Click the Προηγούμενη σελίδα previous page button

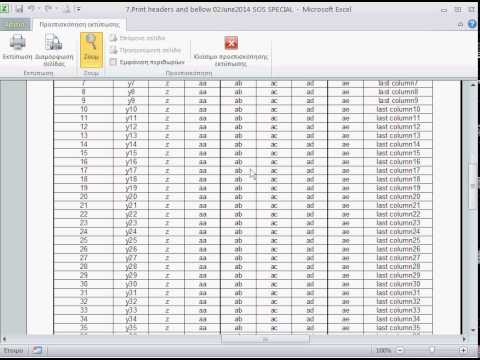pos(146,50)
